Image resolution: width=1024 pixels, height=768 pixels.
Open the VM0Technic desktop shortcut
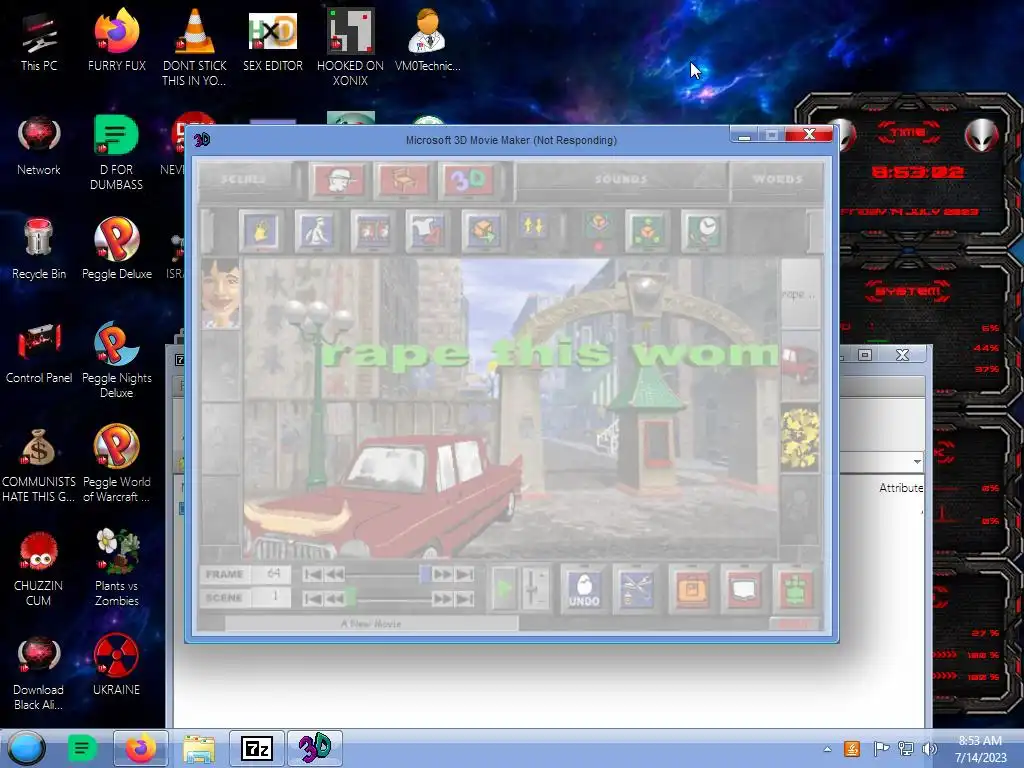coord(427,40)
